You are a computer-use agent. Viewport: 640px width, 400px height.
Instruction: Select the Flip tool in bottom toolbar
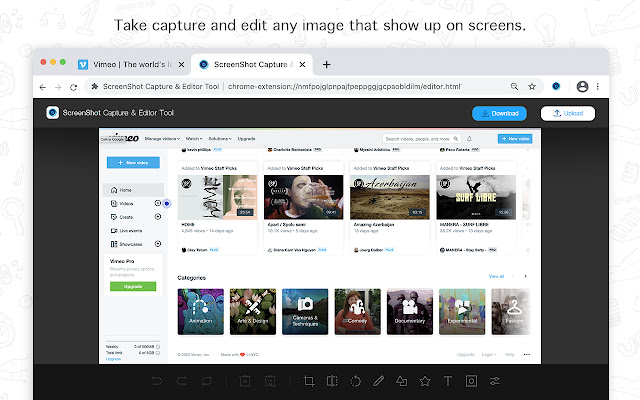pyautogui.click(x=332, y=381)
